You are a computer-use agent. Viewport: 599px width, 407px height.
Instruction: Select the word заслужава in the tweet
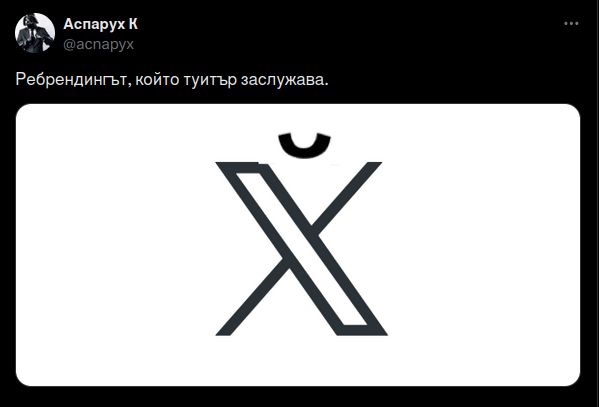282,80
